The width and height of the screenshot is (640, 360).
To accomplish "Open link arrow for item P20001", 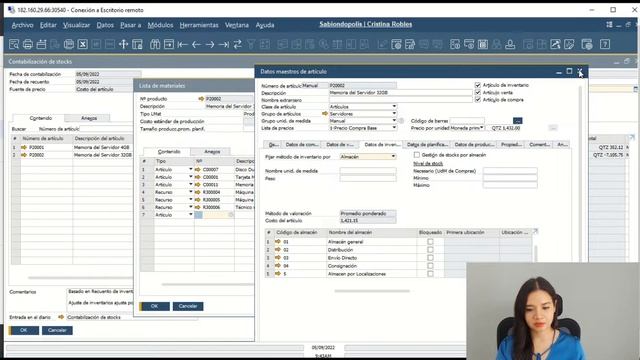I will 24,147.
